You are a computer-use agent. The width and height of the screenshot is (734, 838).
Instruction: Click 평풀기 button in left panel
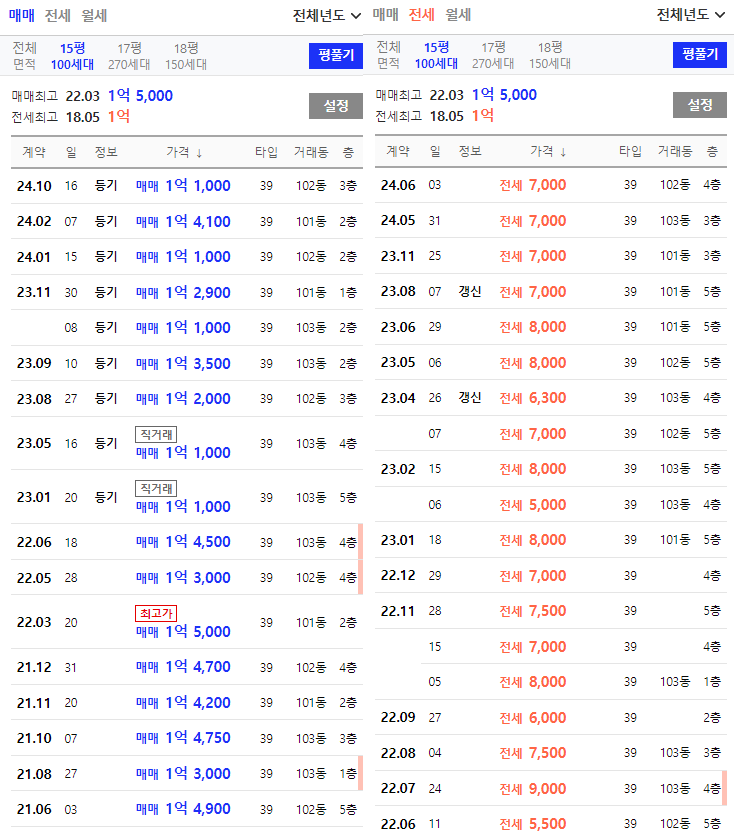(336, 56)
